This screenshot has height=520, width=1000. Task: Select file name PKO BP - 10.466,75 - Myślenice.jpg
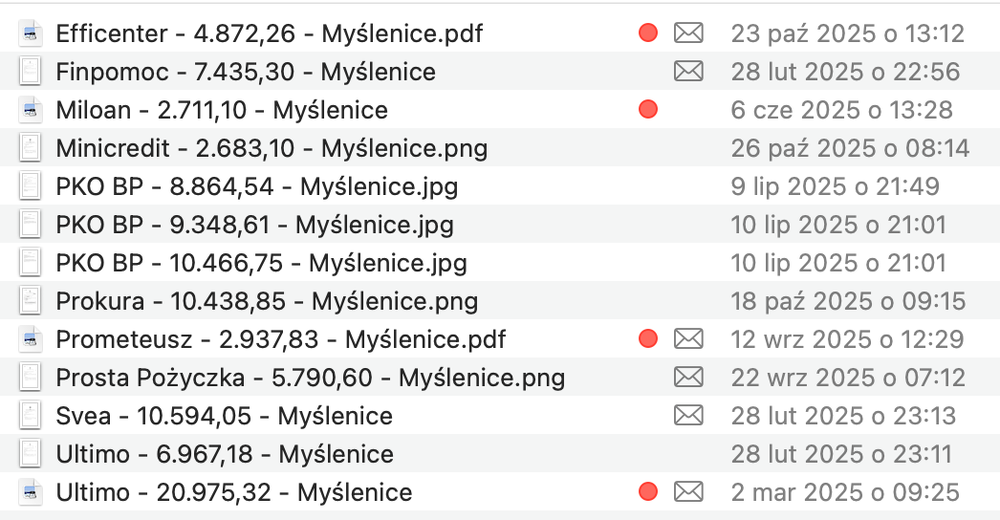261,264
